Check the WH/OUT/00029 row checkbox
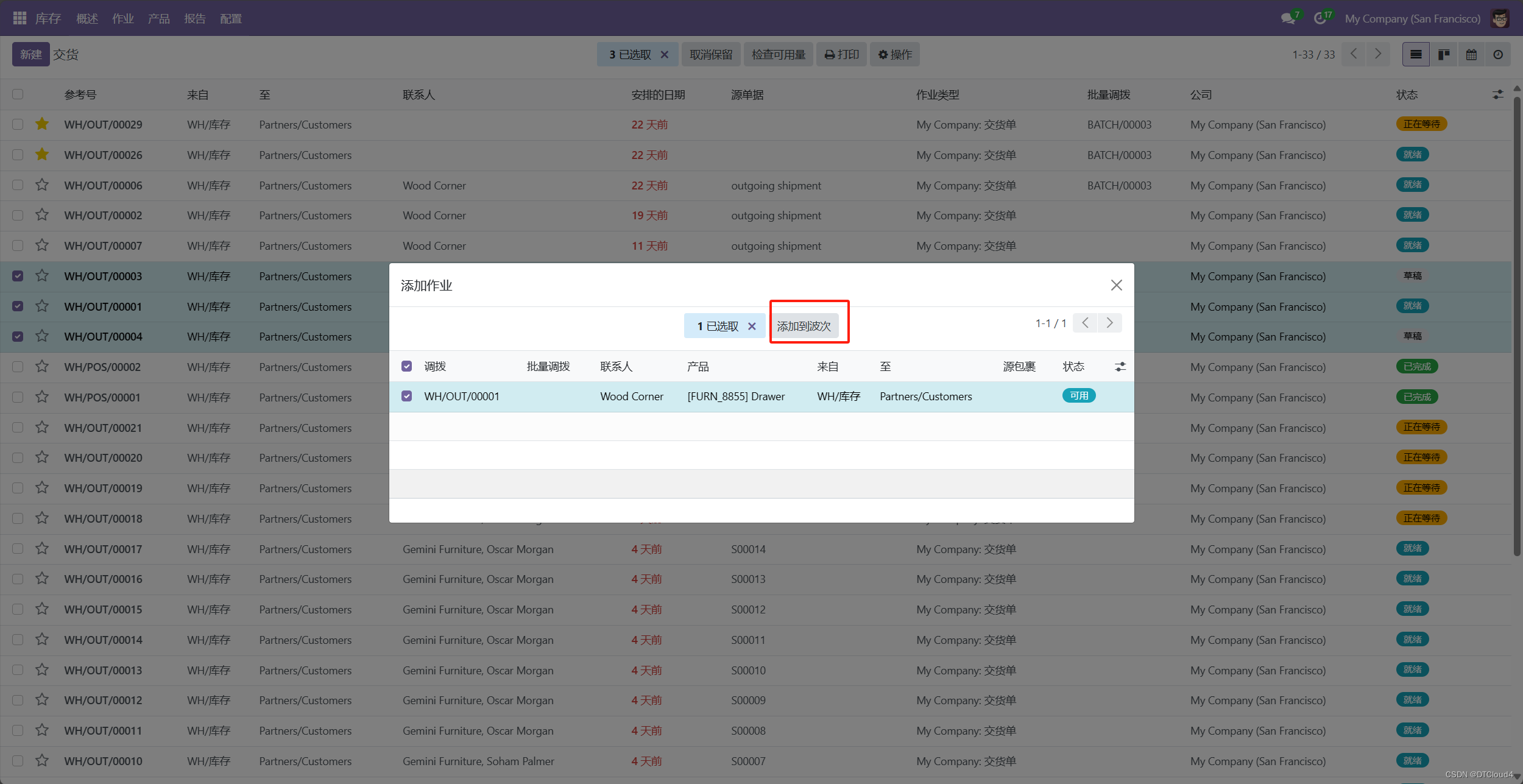 [x=18, y=124]
